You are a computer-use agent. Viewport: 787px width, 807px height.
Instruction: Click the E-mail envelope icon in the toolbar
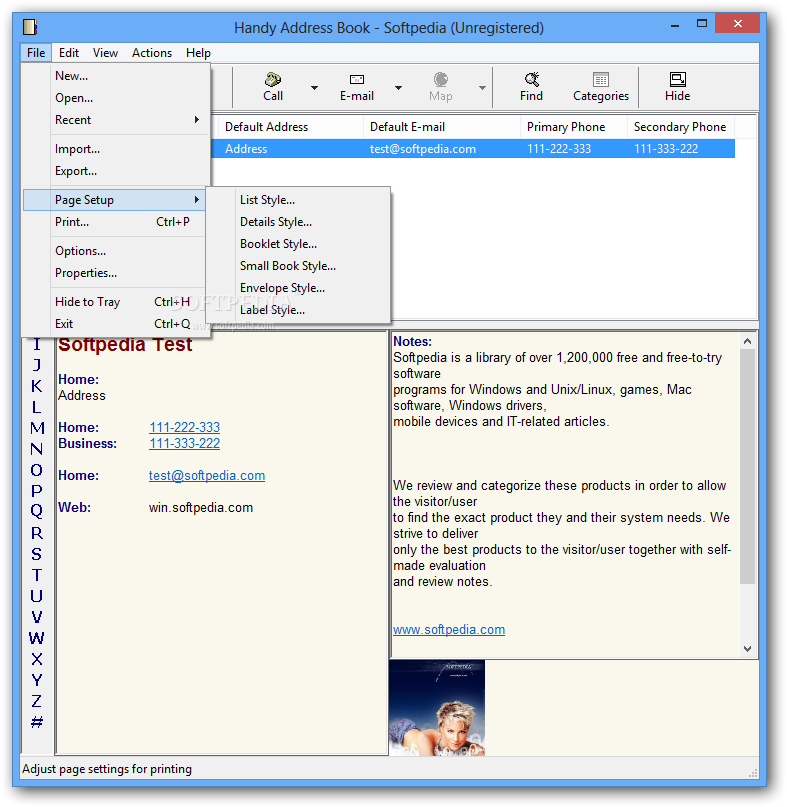(357, 79)
